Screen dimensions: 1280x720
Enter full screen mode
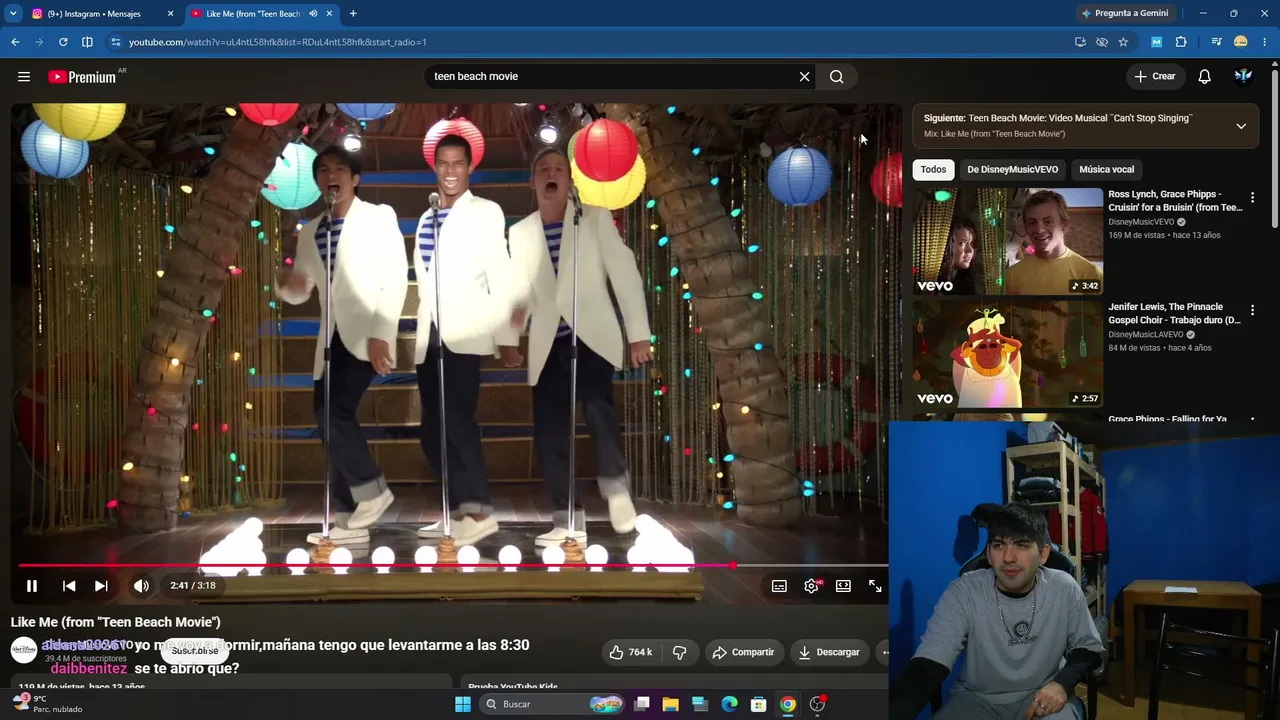coord(875,586)
